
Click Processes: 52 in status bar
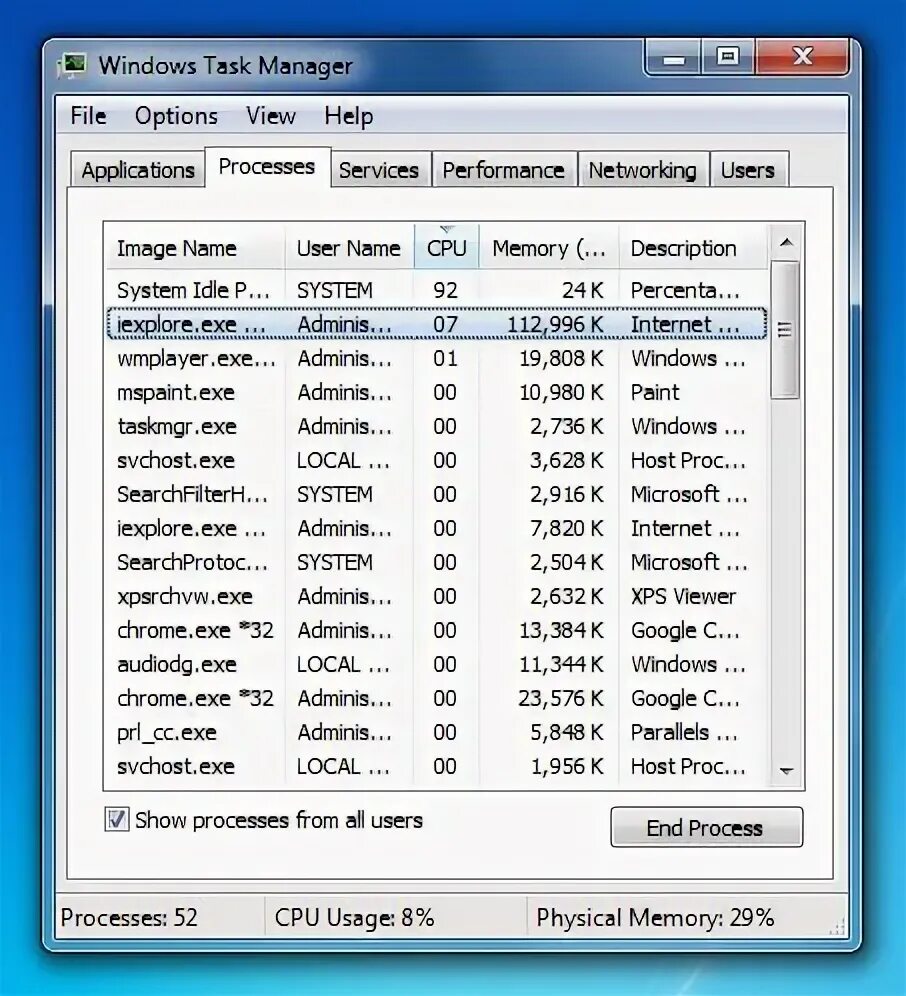[x=129, y=917]
